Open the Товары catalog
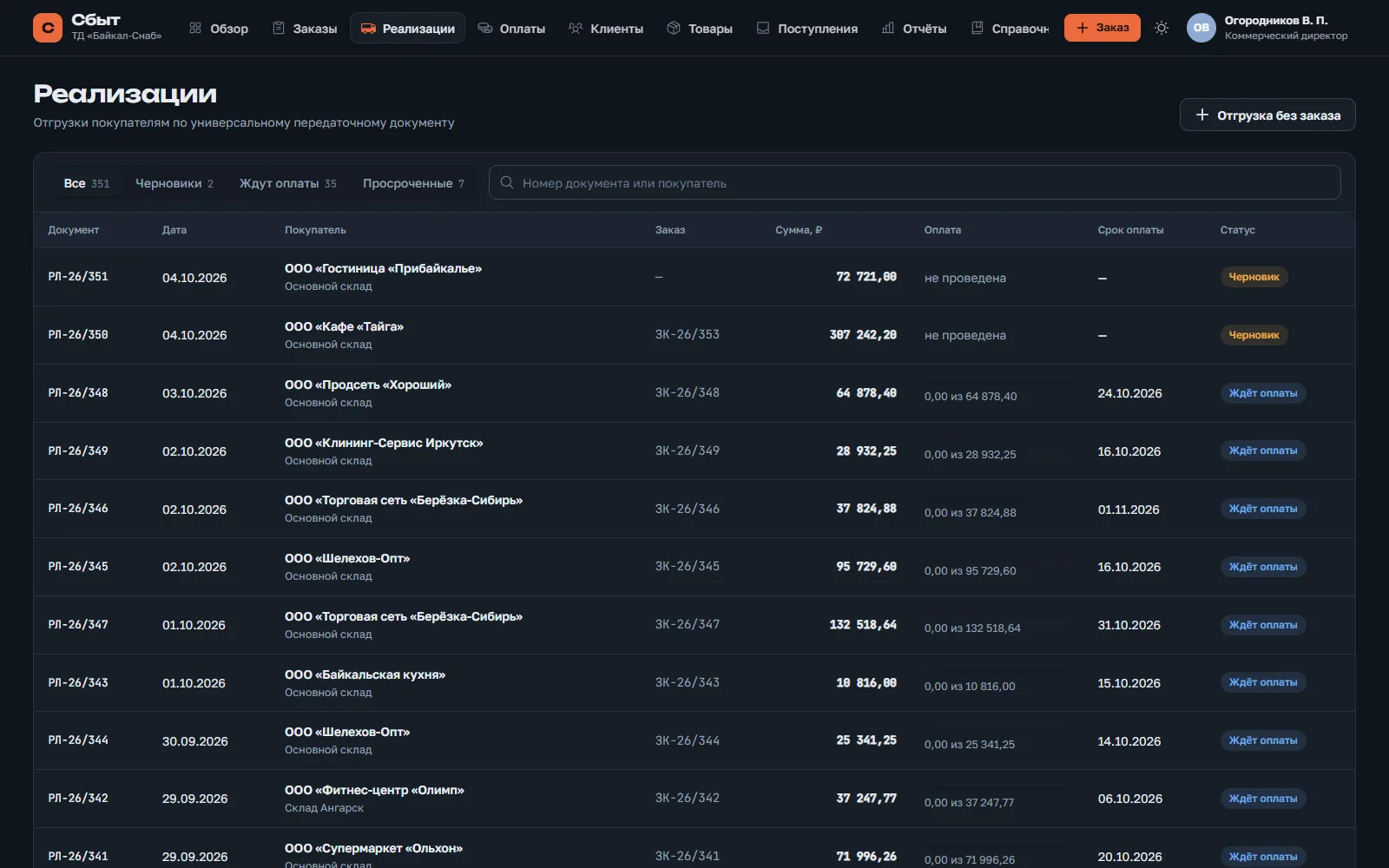 pos(700,28)
